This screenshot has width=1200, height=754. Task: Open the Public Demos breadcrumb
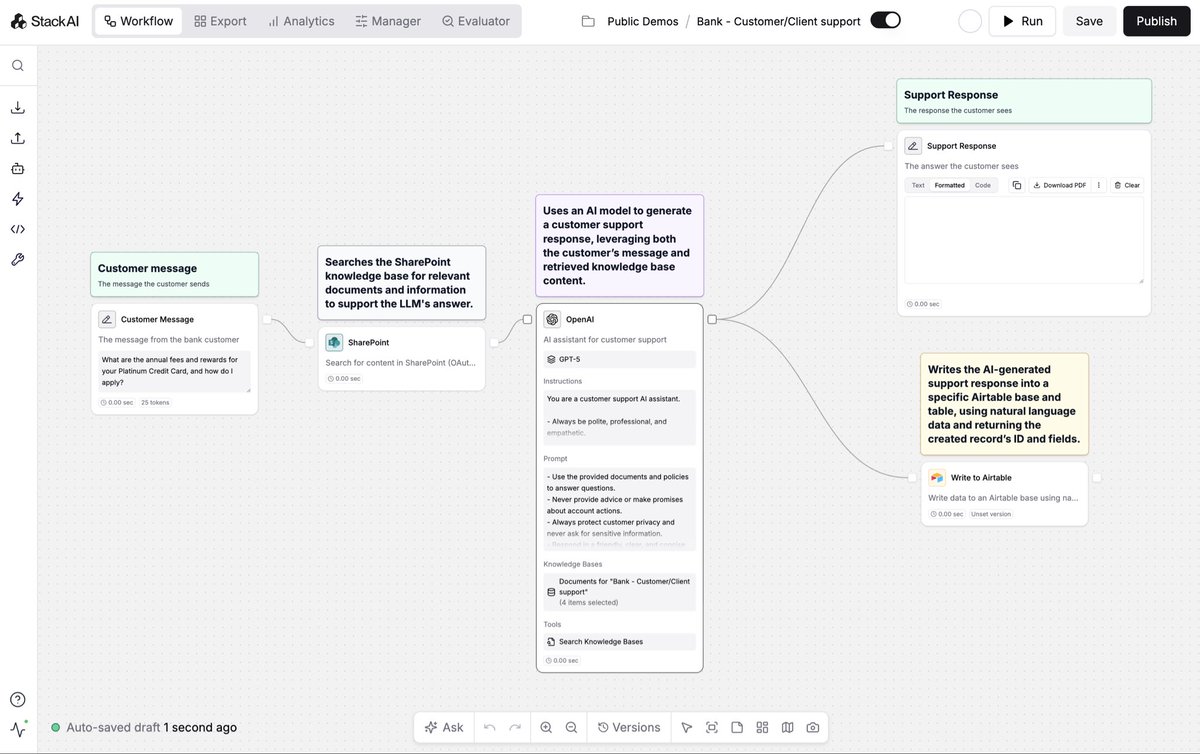click(643, 21)
